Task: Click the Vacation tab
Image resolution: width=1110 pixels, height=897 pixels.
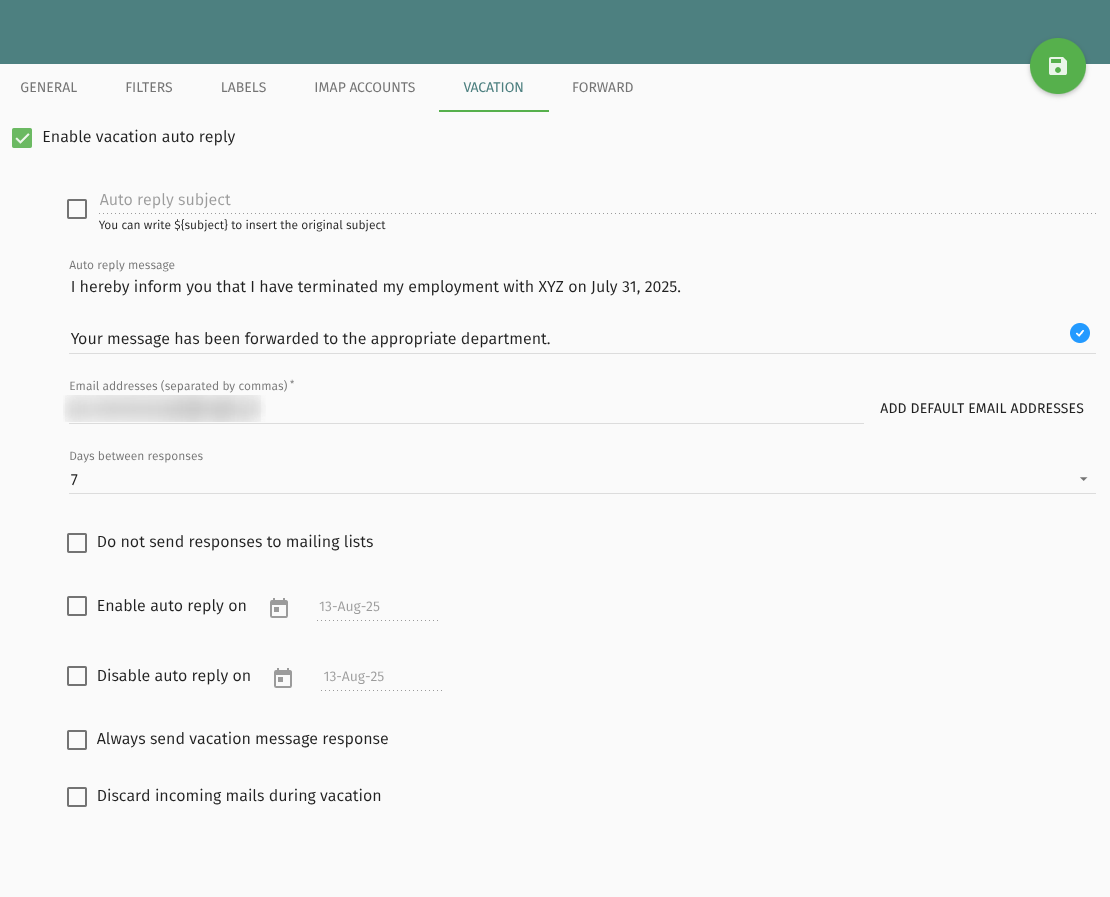Action: coord(493,88)
